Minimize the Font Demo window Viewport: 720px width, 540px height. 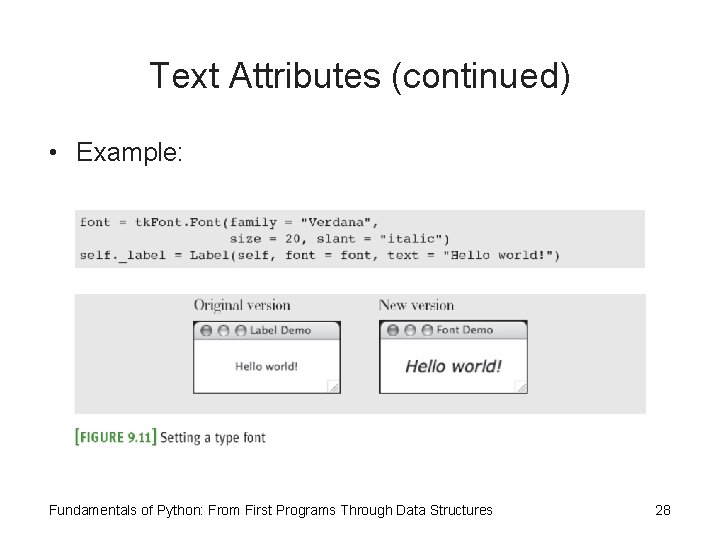(410, 330)
